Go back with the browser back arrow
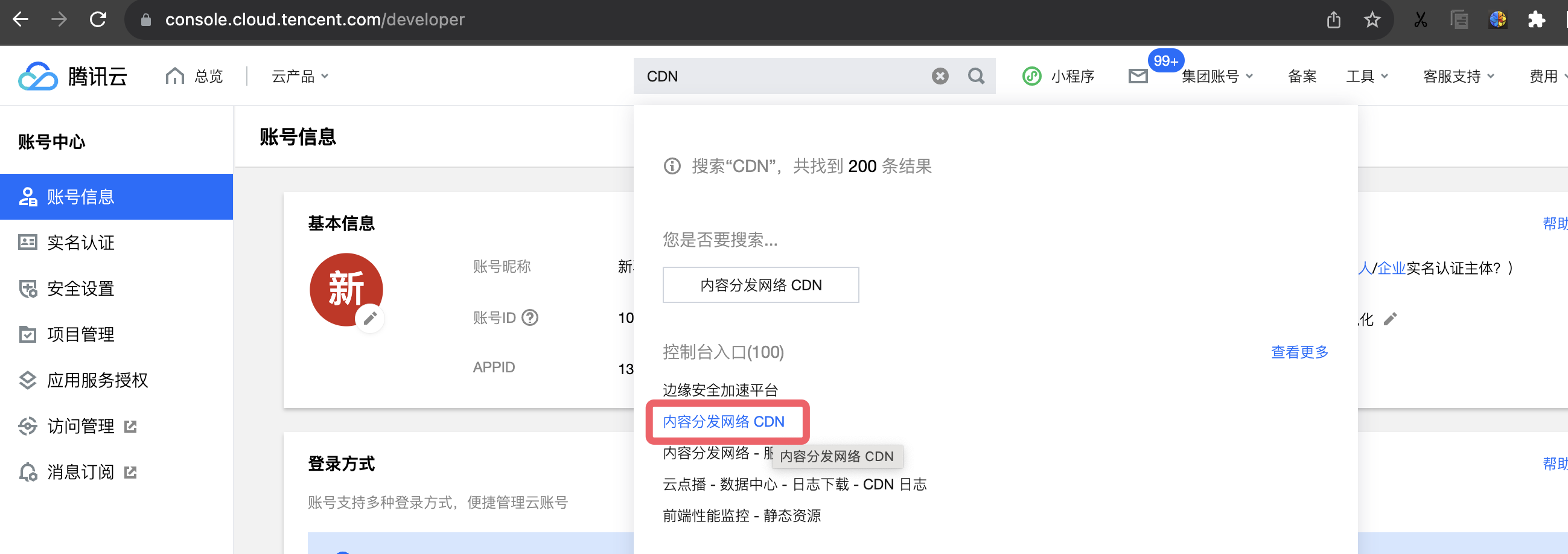1568x554 pixels. [21, 19]
